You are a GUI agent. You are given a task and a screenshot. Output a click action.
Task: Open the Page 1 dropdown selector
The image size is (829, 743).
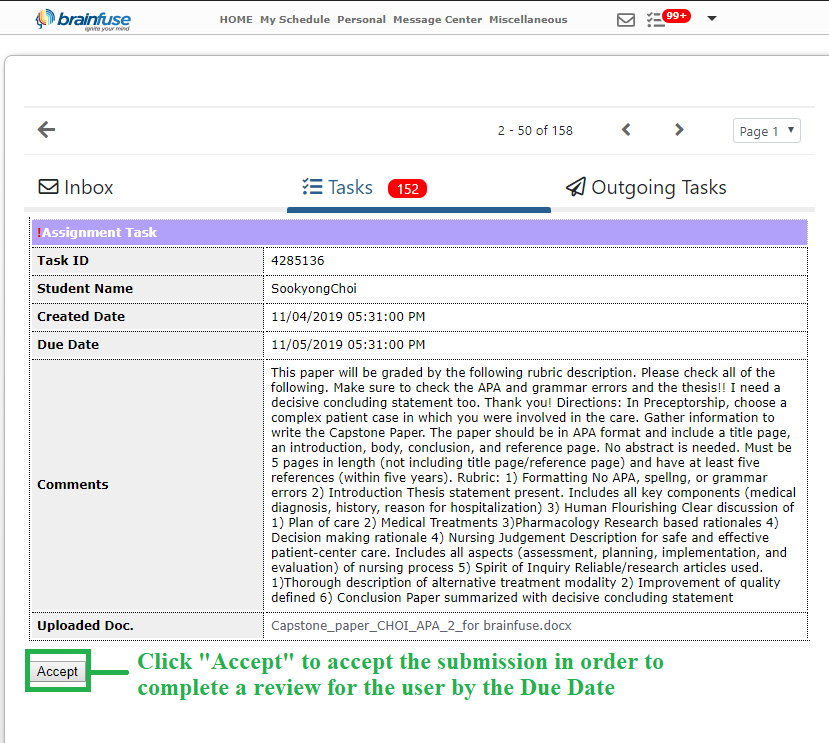pos(766,131)
